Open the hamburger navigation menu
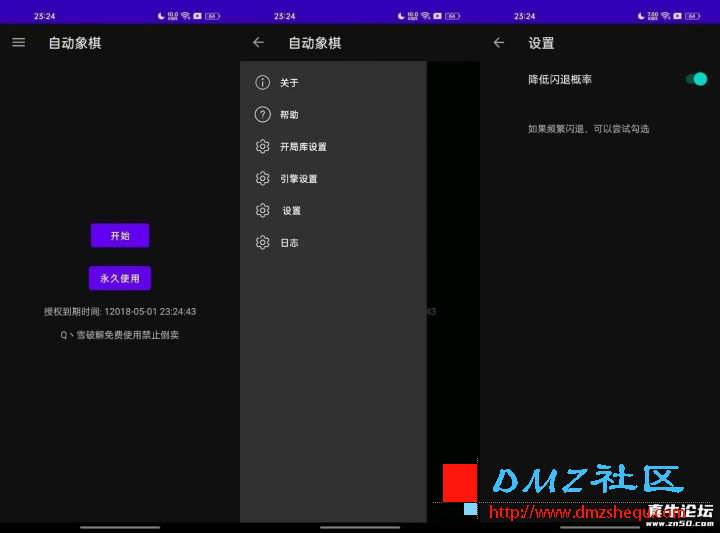Screen dimensions: 720x533 pos(18,43)
